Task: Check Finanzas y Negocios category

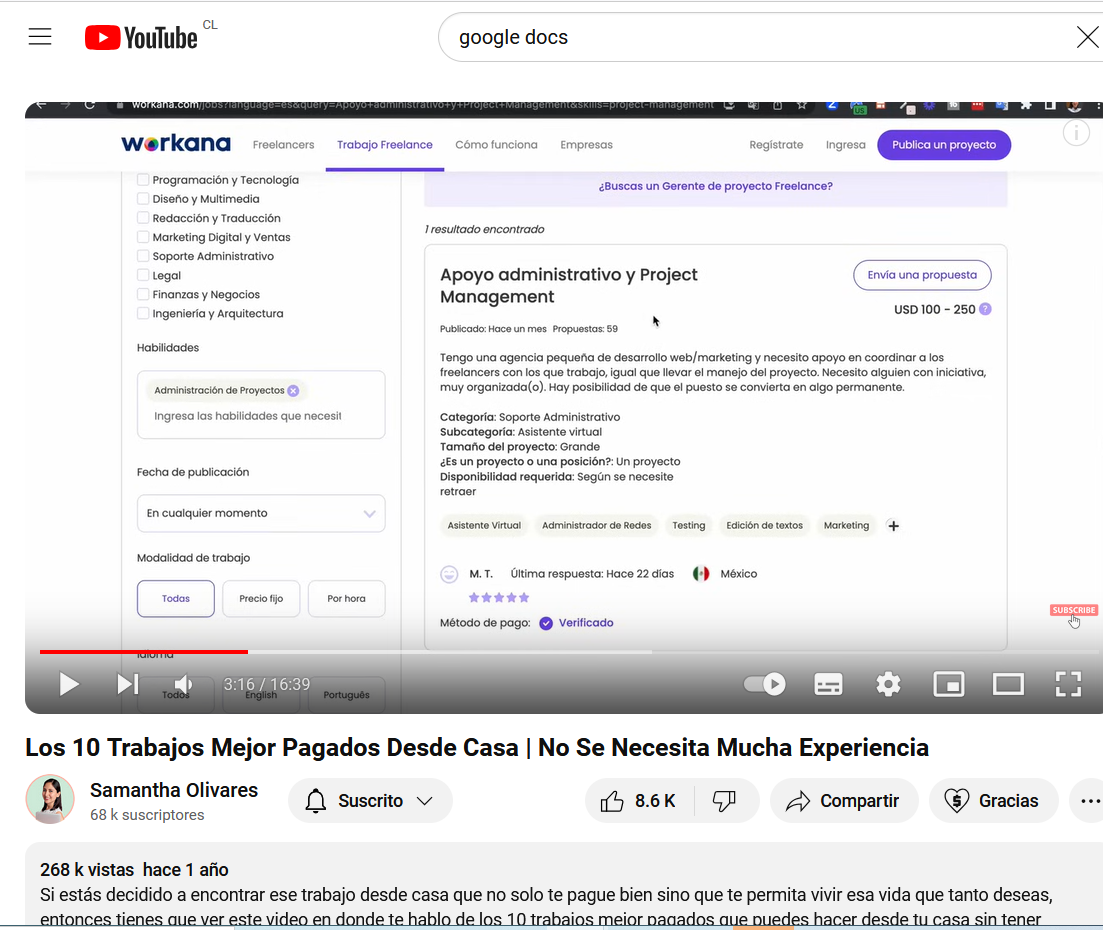Action: click(x=143, y=294)
